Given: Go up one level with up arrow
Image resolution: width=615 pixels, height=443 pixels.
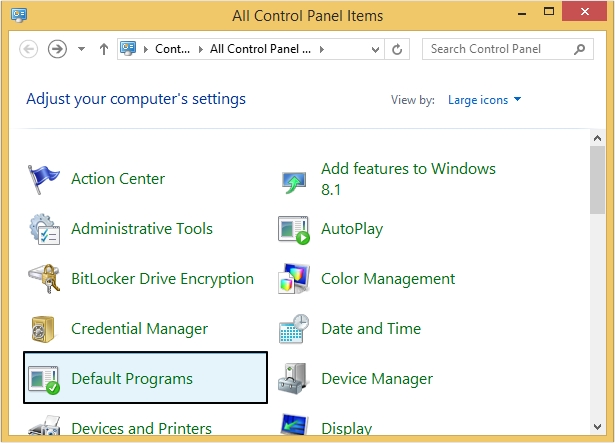Looking at the screenshot, I should pyautogui.click(x=104, y=49).
